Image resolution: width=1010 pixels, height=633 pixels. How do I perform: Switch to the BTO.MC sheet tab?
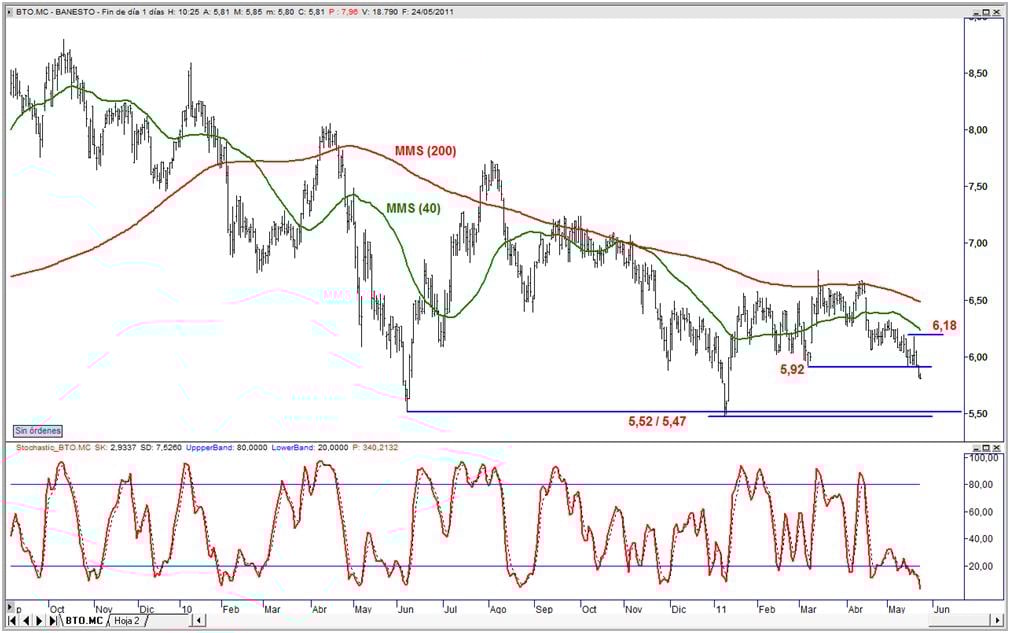(x=83, y=621)
